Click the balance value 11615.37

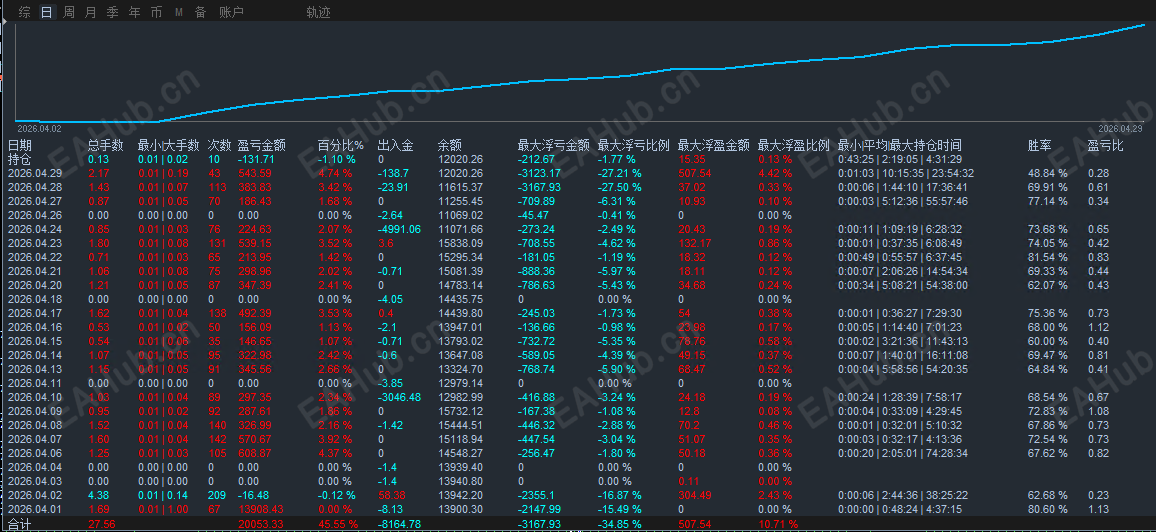coord(460,187)
